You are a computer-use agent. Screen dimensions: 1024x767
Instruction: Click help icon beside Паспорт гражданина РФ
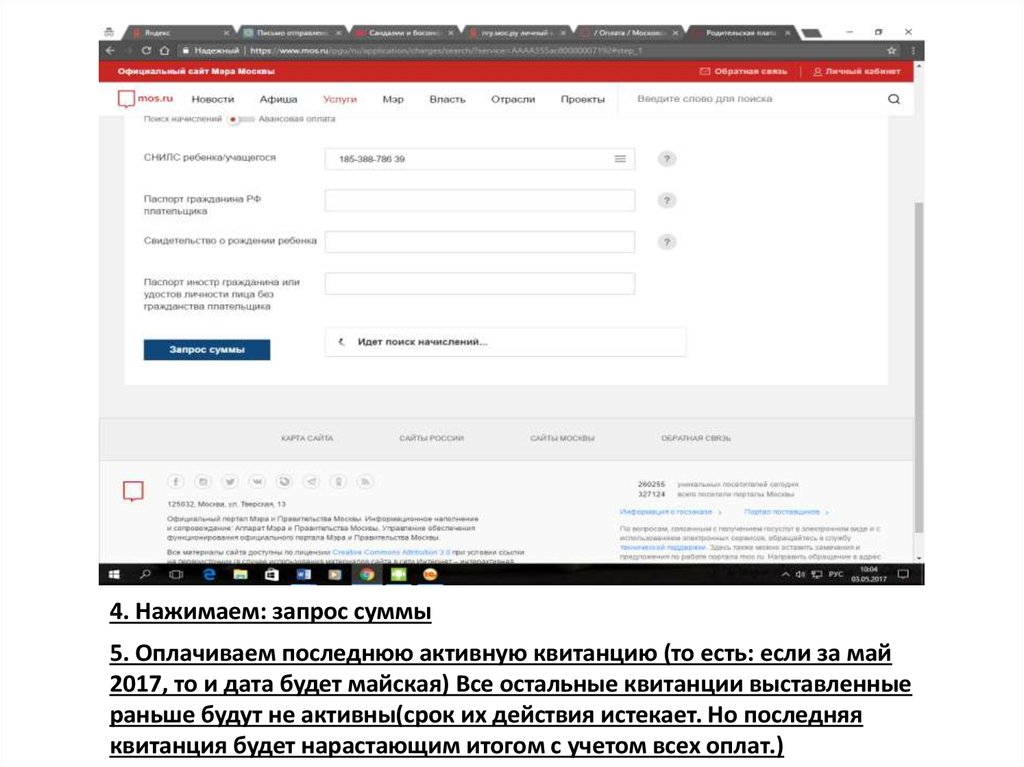click(666, 201)
